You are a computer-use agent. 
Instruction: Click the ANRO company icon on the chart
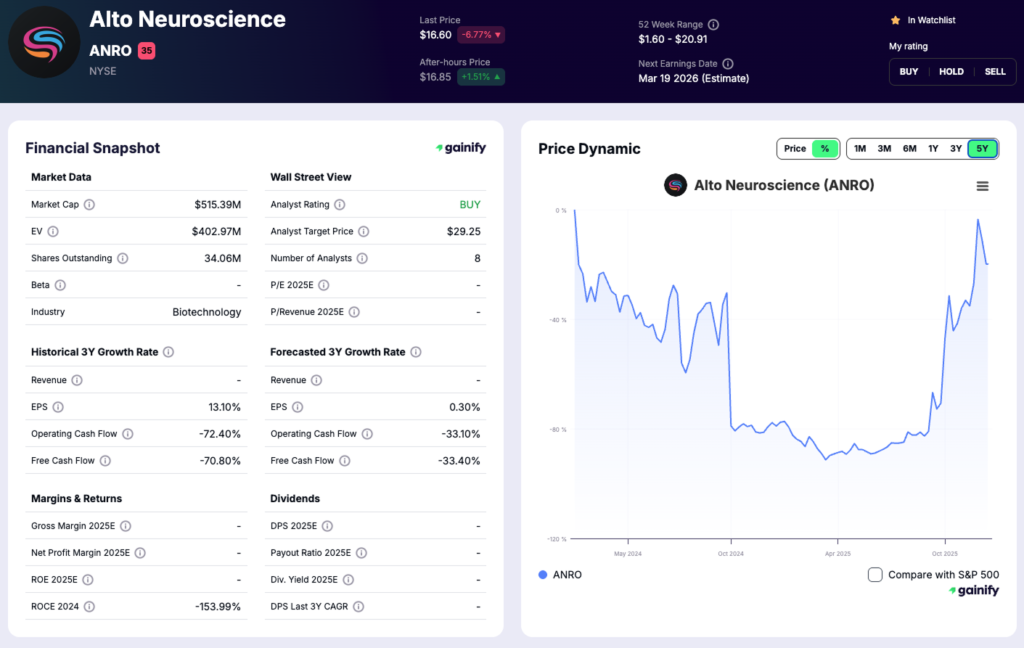(676, 185)
